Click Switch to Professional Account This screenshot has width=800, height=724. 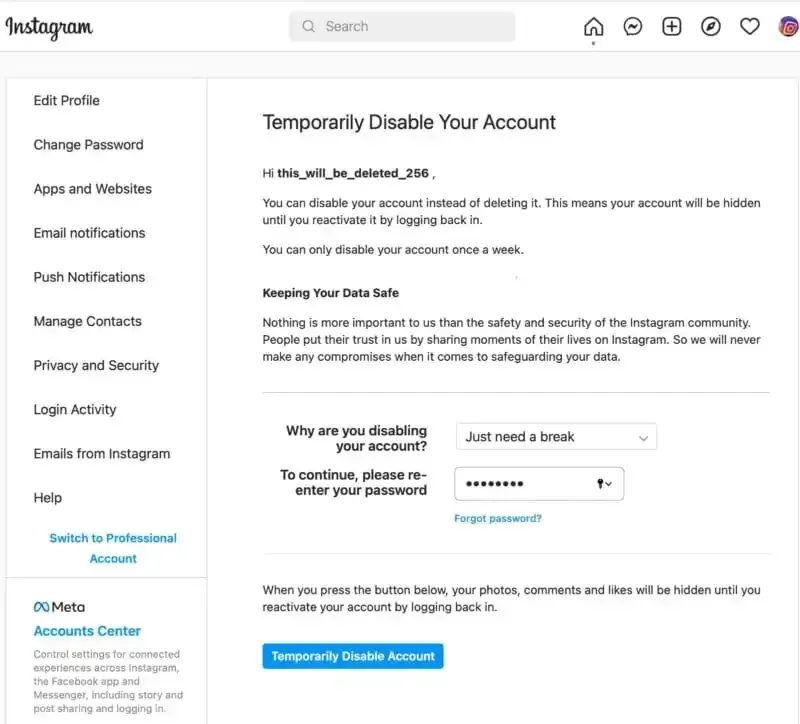pyautogui.click(x=112, y=547)
